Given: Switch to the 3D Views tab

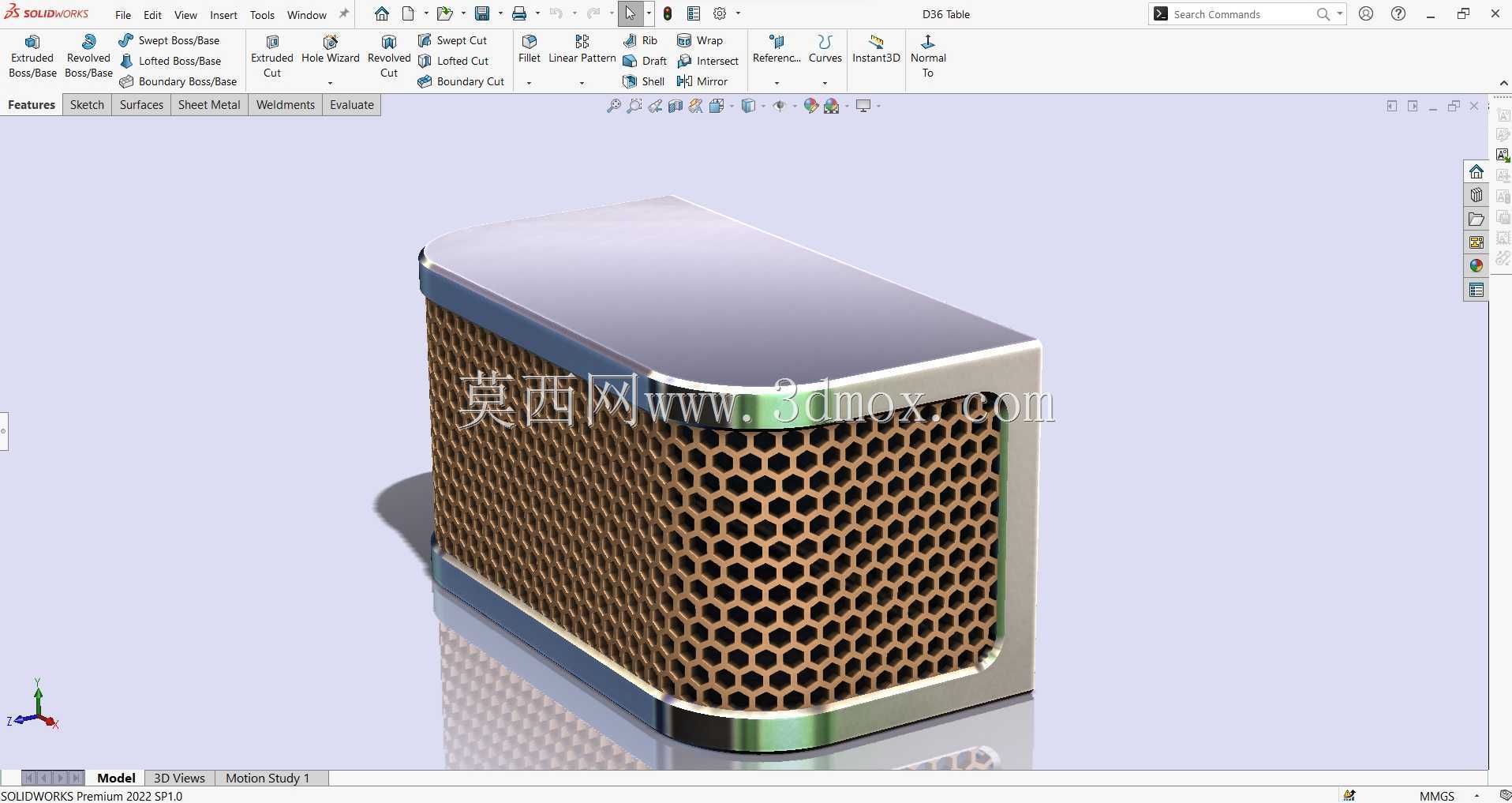Looking at the screenshot, I should click(179, 778).
